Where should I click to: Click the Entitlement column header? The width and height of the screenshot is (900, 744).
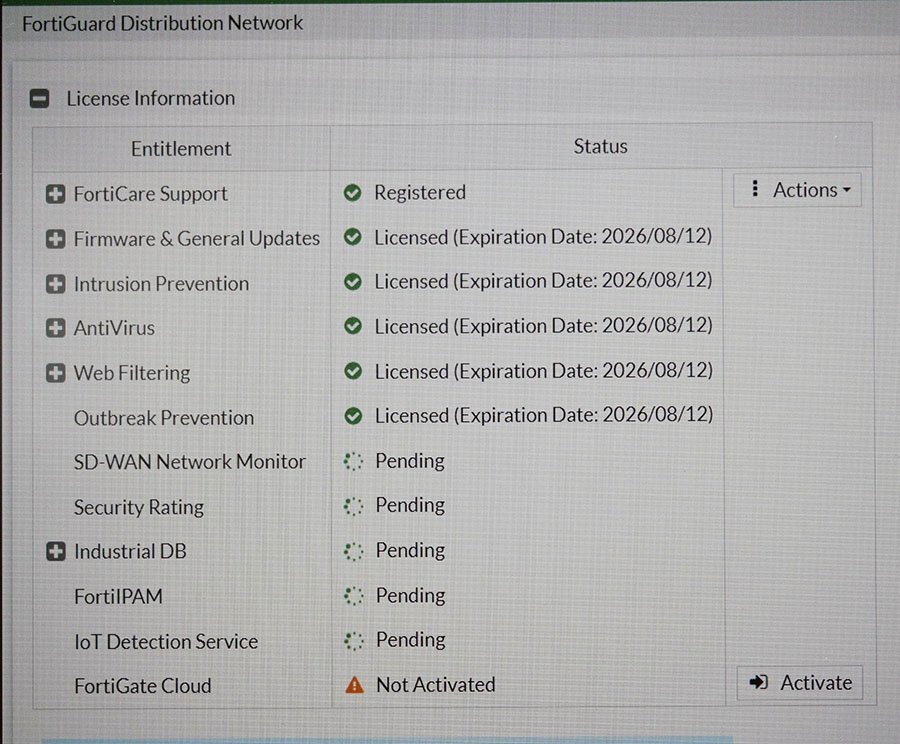(181, 149)
